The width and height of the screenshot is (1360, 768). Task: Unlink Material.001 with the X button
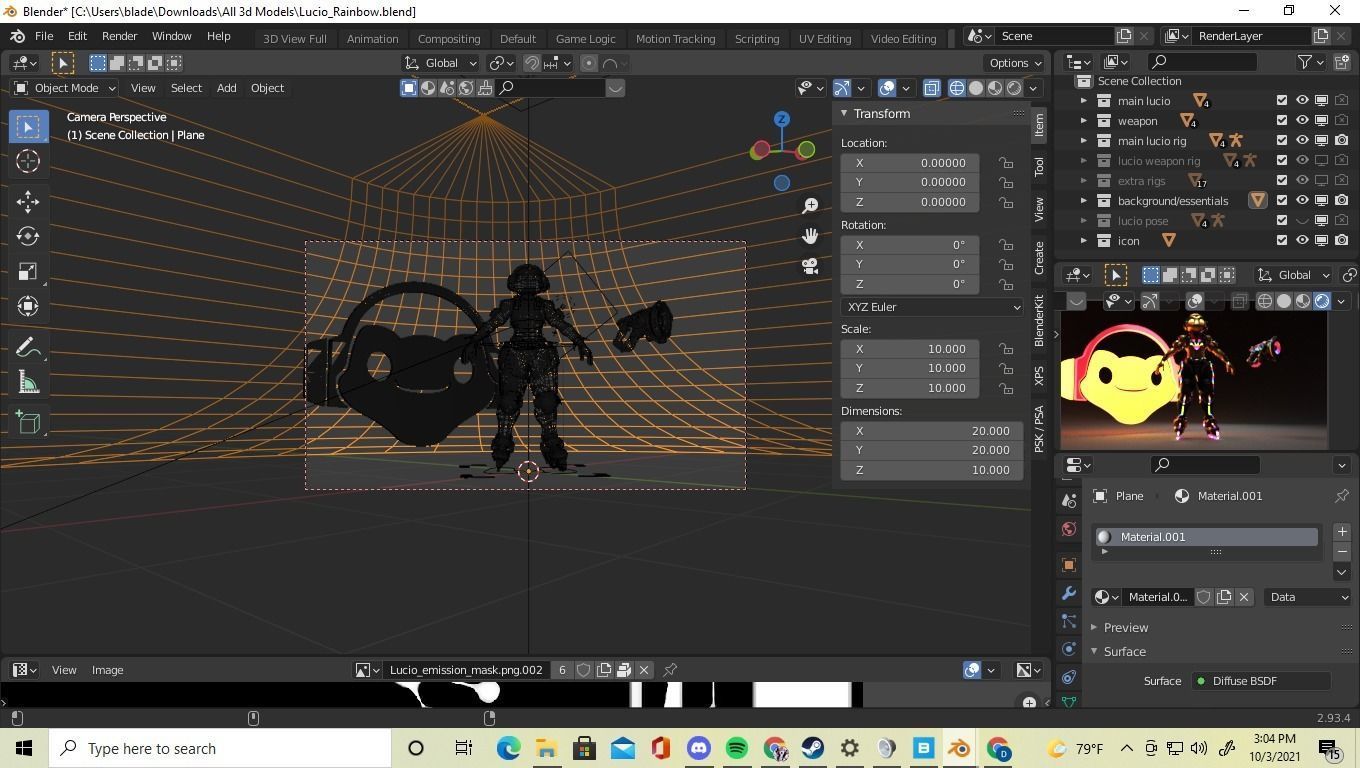1244,597
